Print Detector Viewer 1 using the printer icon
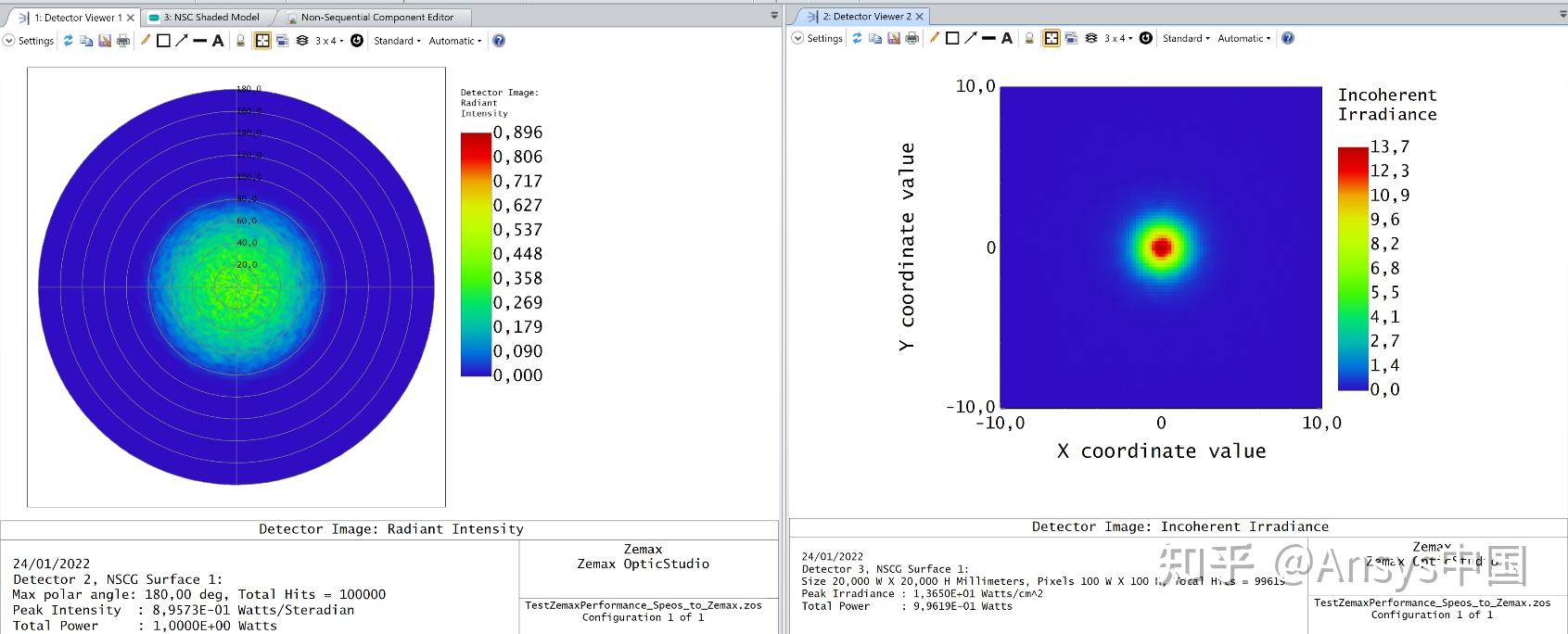1568x634 pixels. (122, 41)
